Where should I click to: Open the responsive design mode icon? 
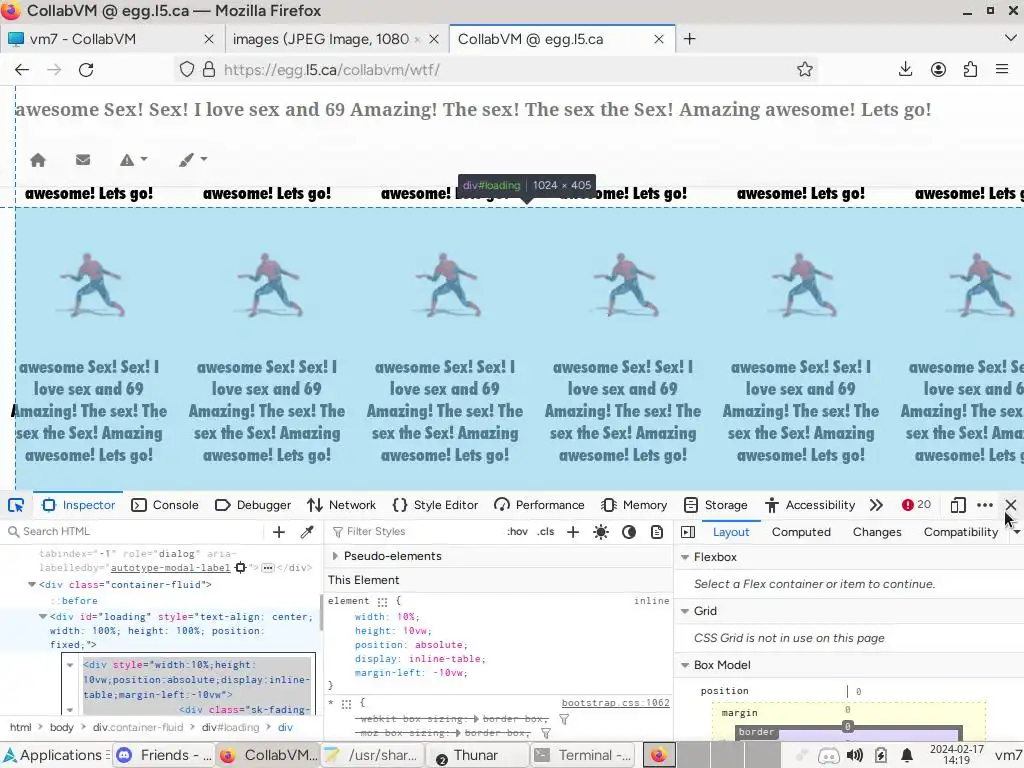(958, 505)
